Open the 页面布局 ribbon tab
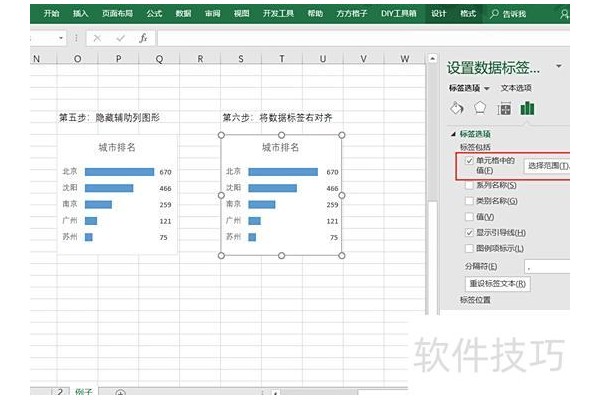Screen dimensions: 600x400 click(x=117, y=14)
